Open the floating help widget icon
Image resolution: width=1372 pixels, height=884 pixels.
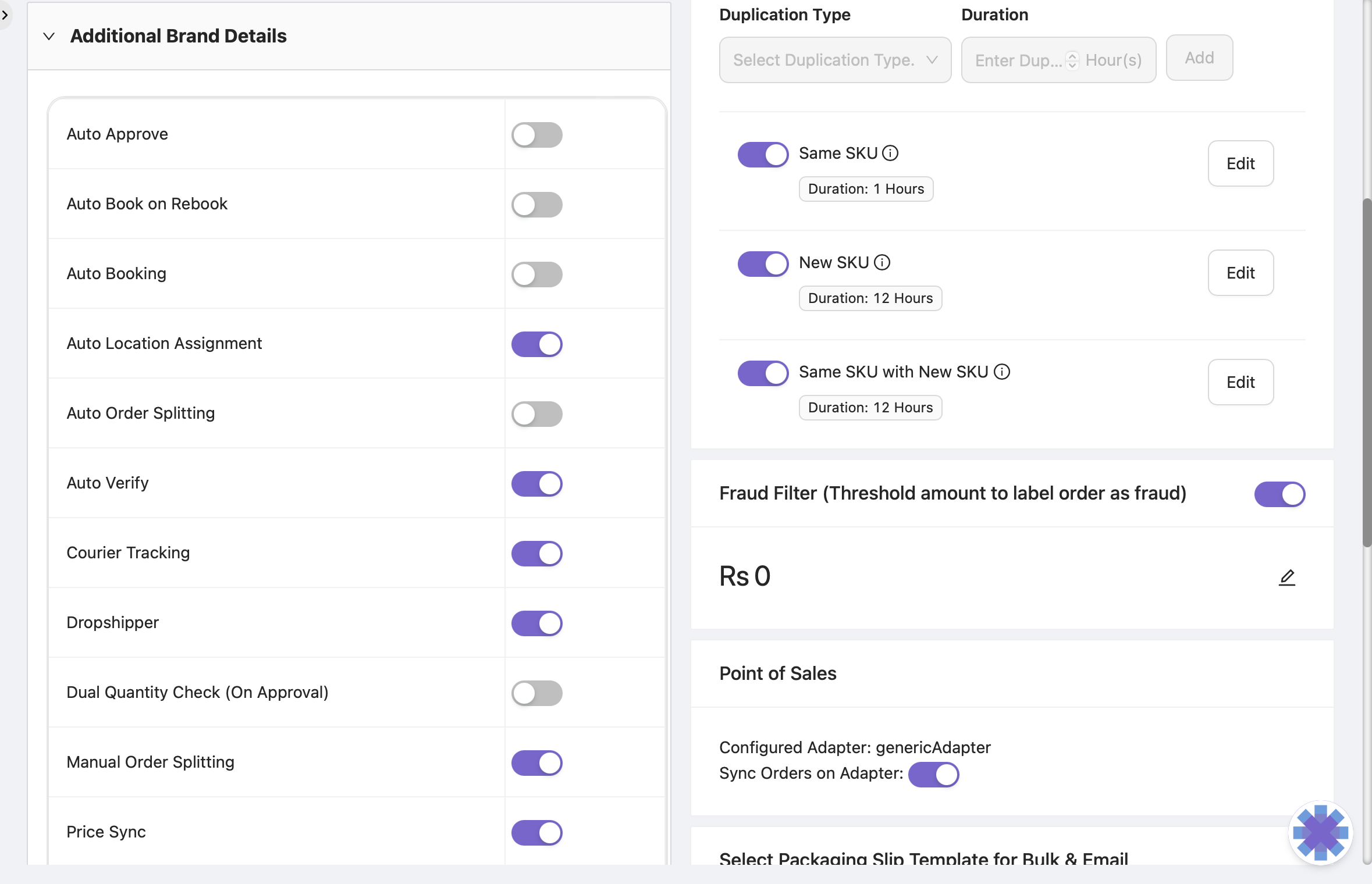(x=1320, y=832)
